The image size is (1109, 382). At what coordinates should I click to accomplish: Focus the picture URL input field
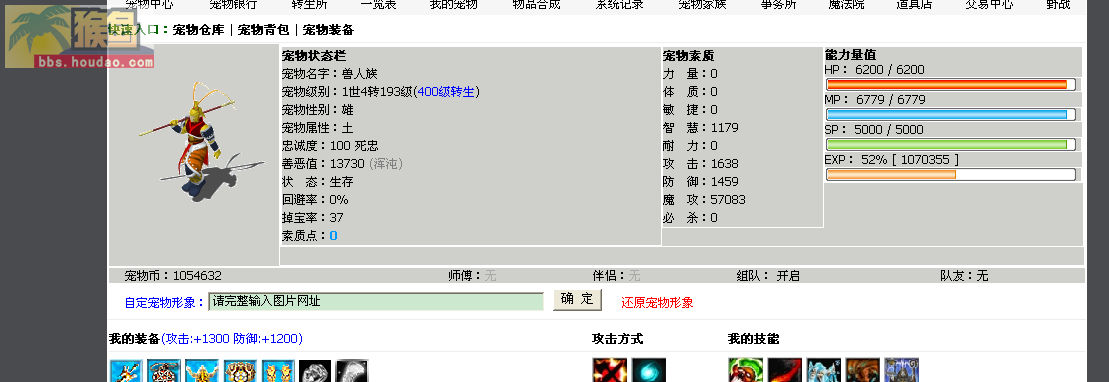pyautogui.click(x=376, y=301)
